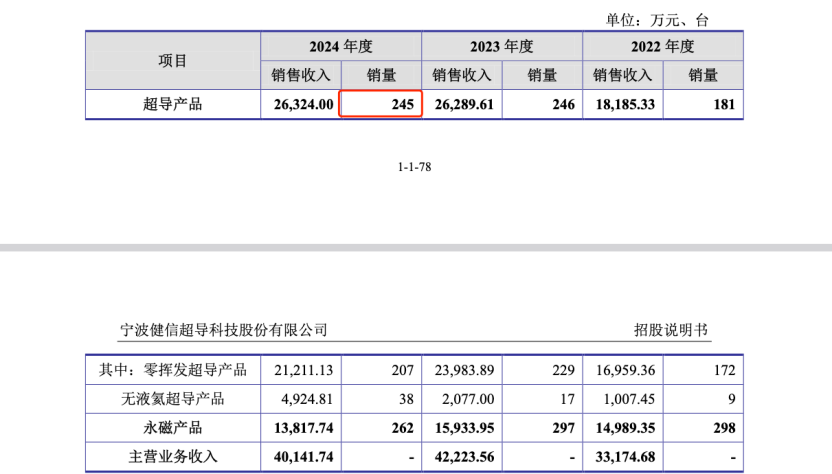Click the red-highlighted 245 sales volume cell
Screen dimensions: 832x474
pos(381,104)
